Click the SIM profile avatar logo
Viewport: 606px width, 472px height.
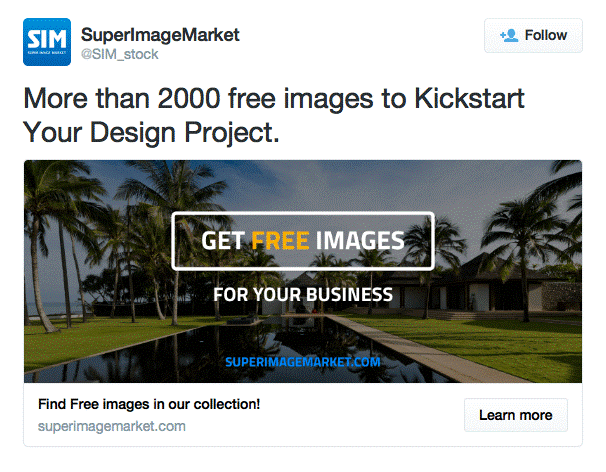click(x=47, y=43)
